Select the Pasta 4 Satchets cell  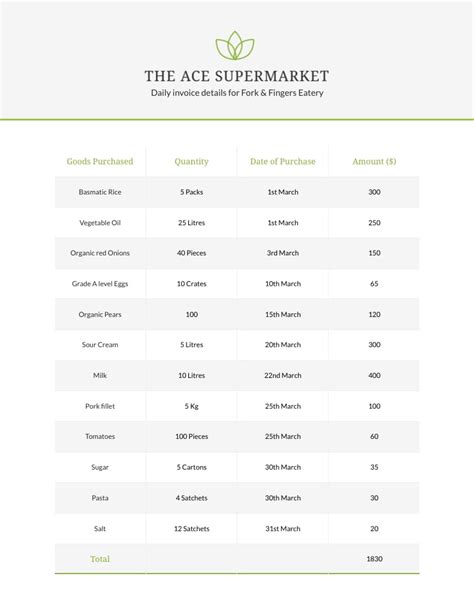[191, 498]
